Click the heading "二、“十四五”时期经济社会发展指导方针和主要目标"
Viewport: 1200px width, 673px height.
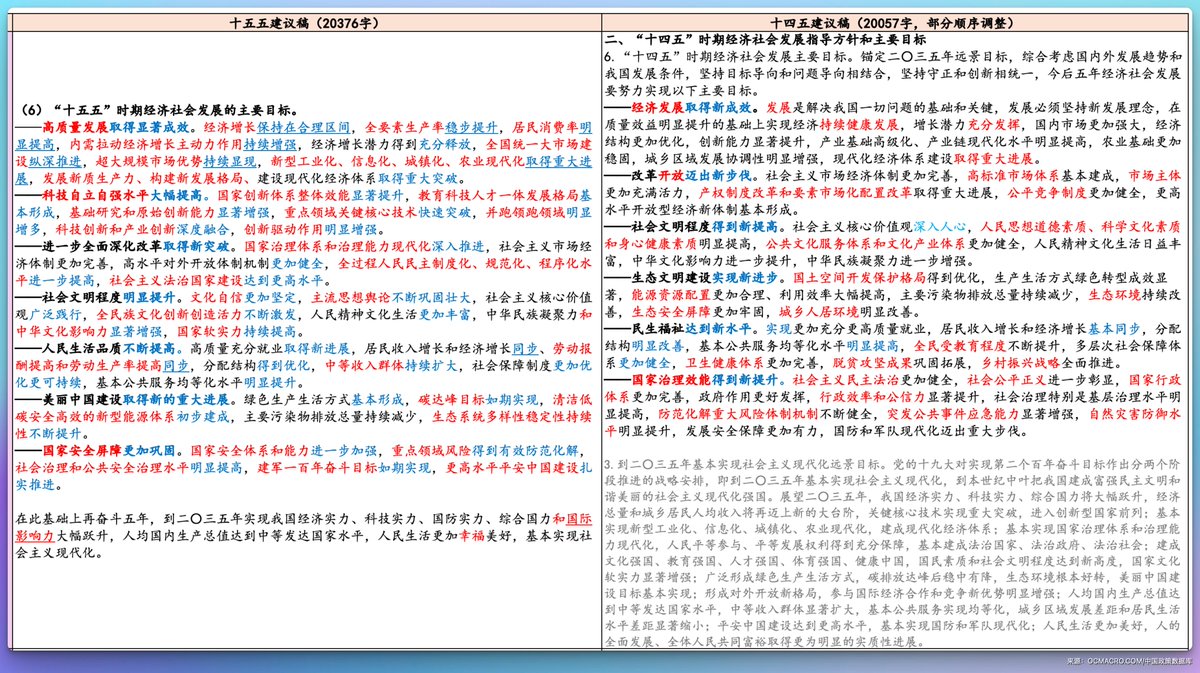764,39
